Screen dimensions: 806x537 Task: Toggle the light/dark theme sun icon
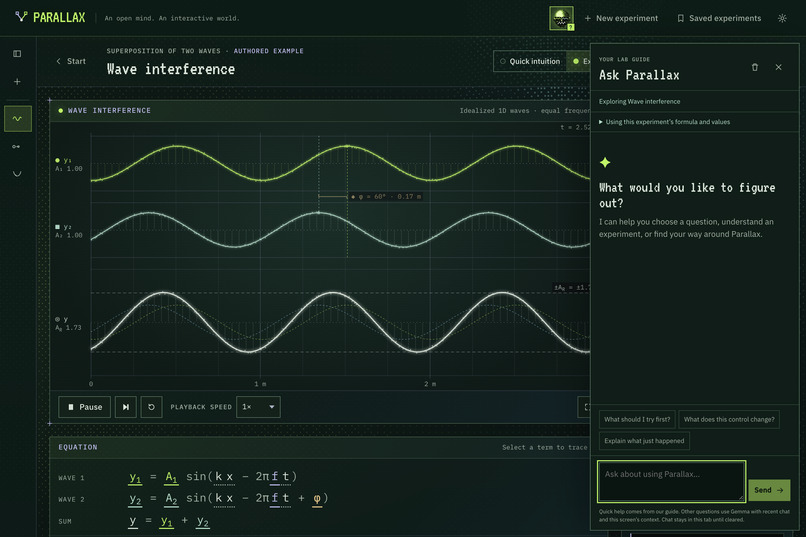782,18
